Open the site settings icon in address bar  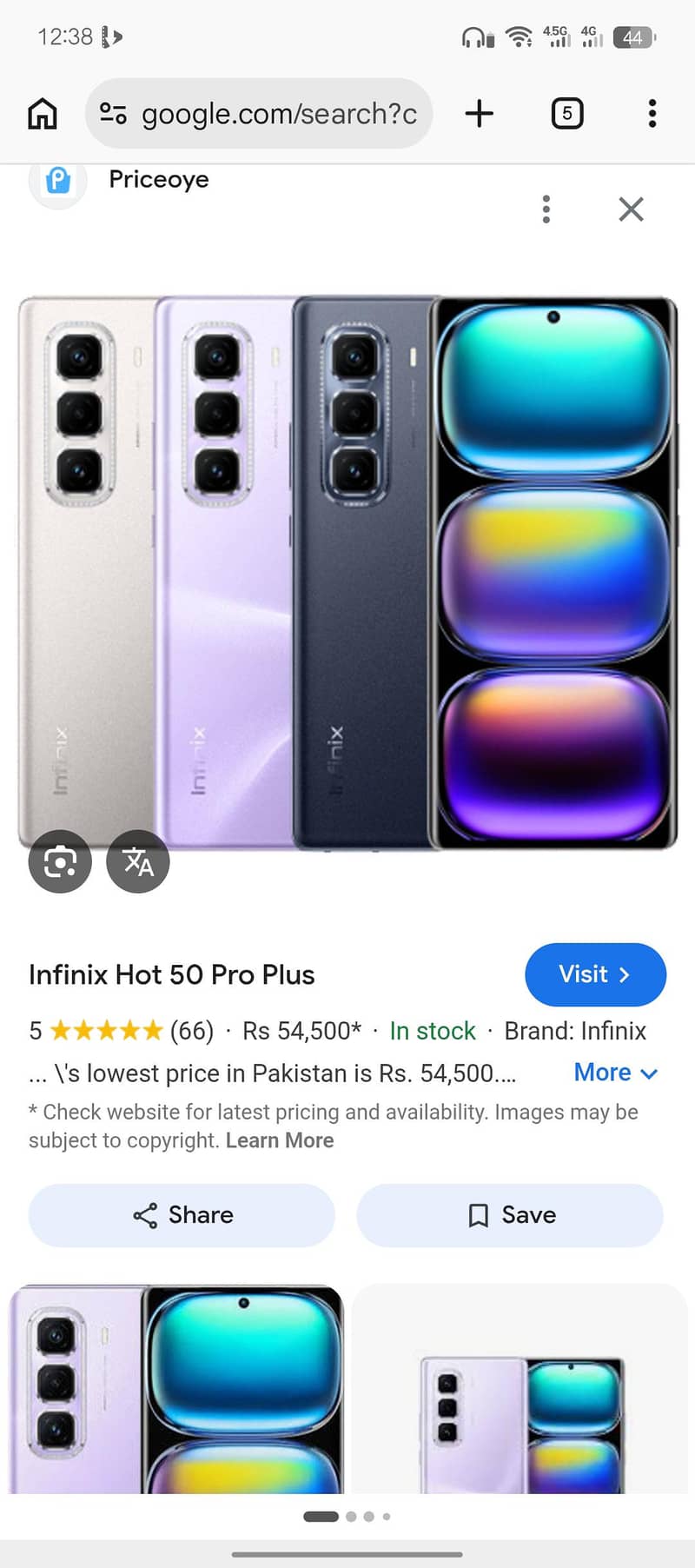(113, 113)
